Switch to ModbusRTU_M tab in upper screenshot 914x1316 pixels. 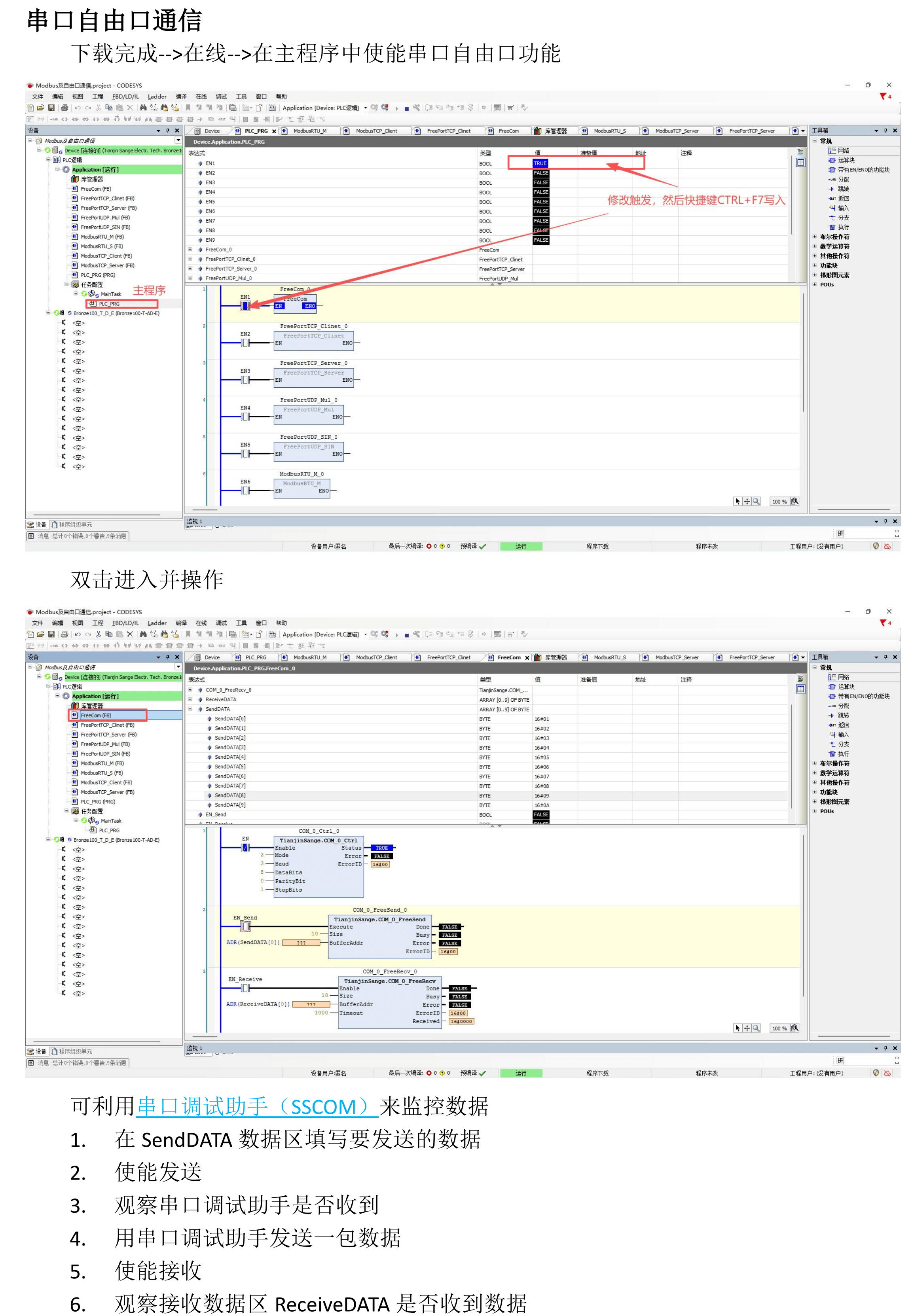310,131
